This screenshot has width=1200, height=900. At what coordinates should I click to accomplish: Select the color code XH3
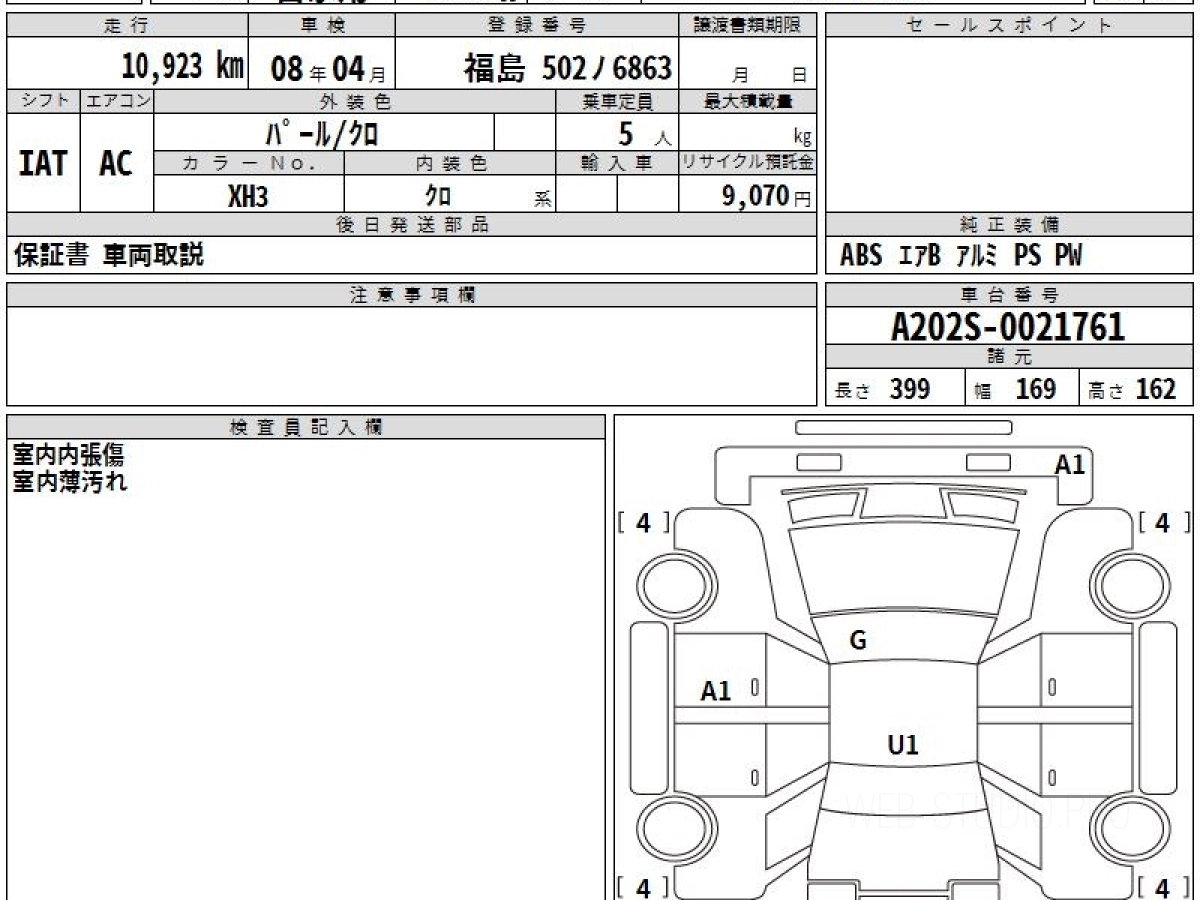click(248, 196)
